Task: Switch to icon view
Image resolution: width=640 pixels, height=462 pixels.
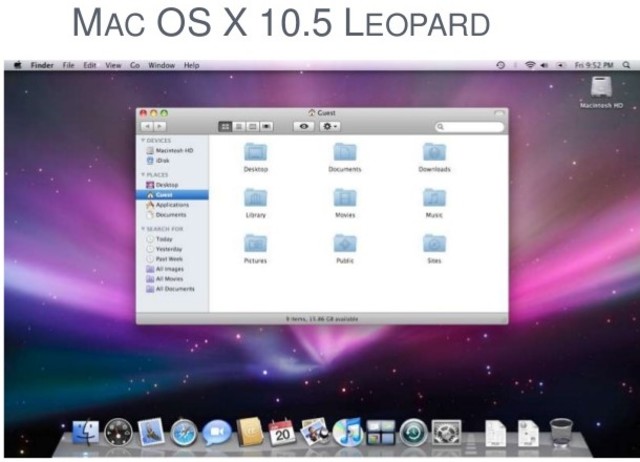Action: click(x=225, y=127)
